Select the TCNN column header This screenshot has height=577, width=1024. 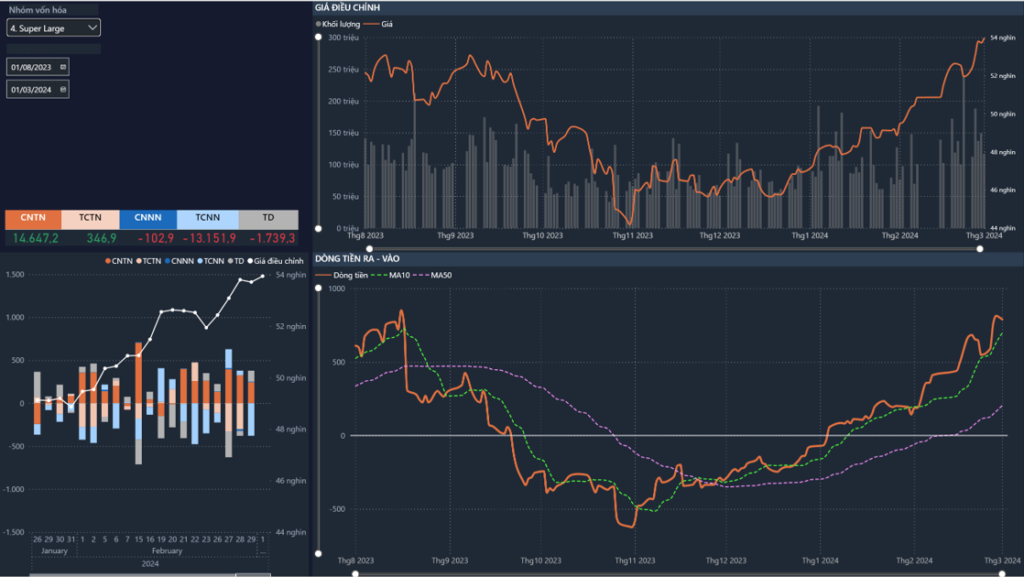tap(207, 217)
